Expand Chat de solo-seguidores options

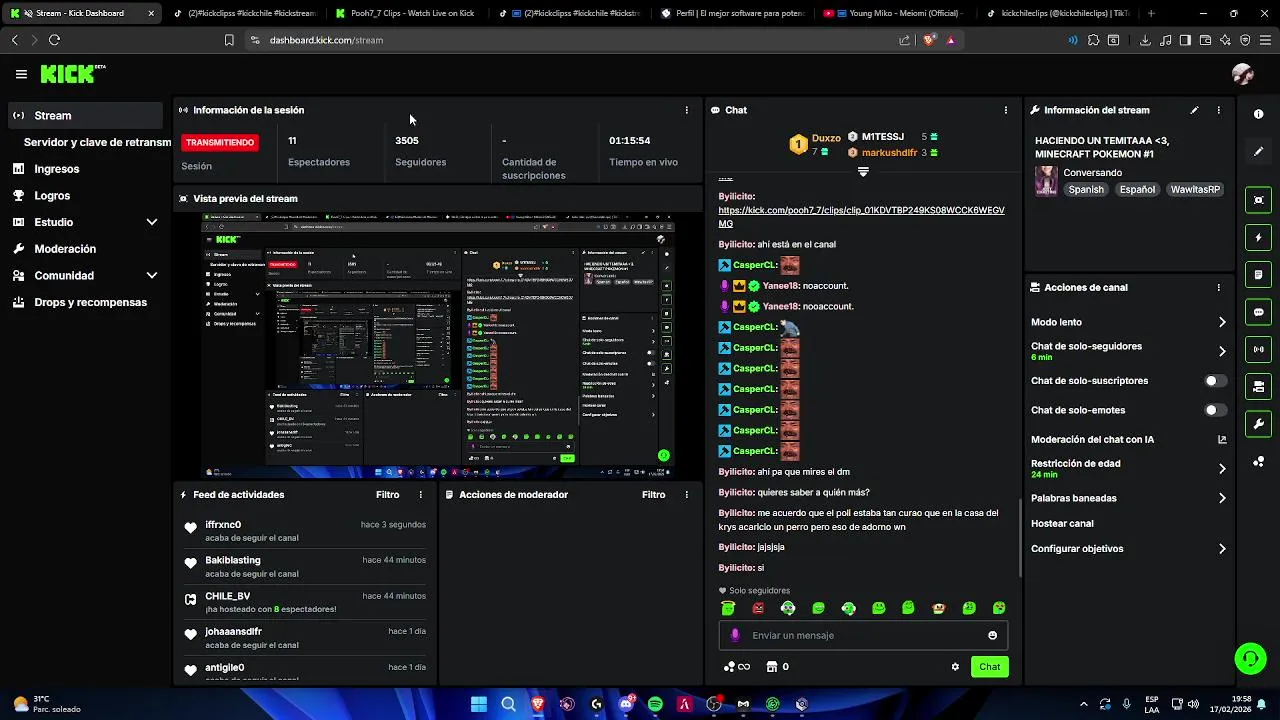(x=1222, y=351)
